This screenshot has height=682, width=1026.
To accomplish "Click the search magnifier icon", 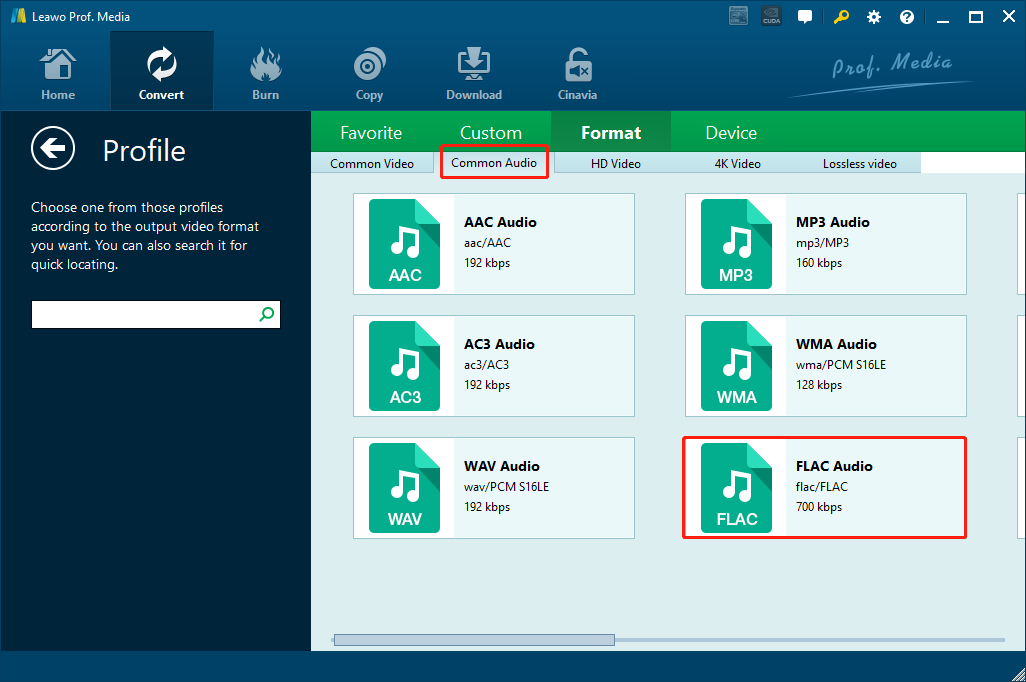I will click(267, 314).
